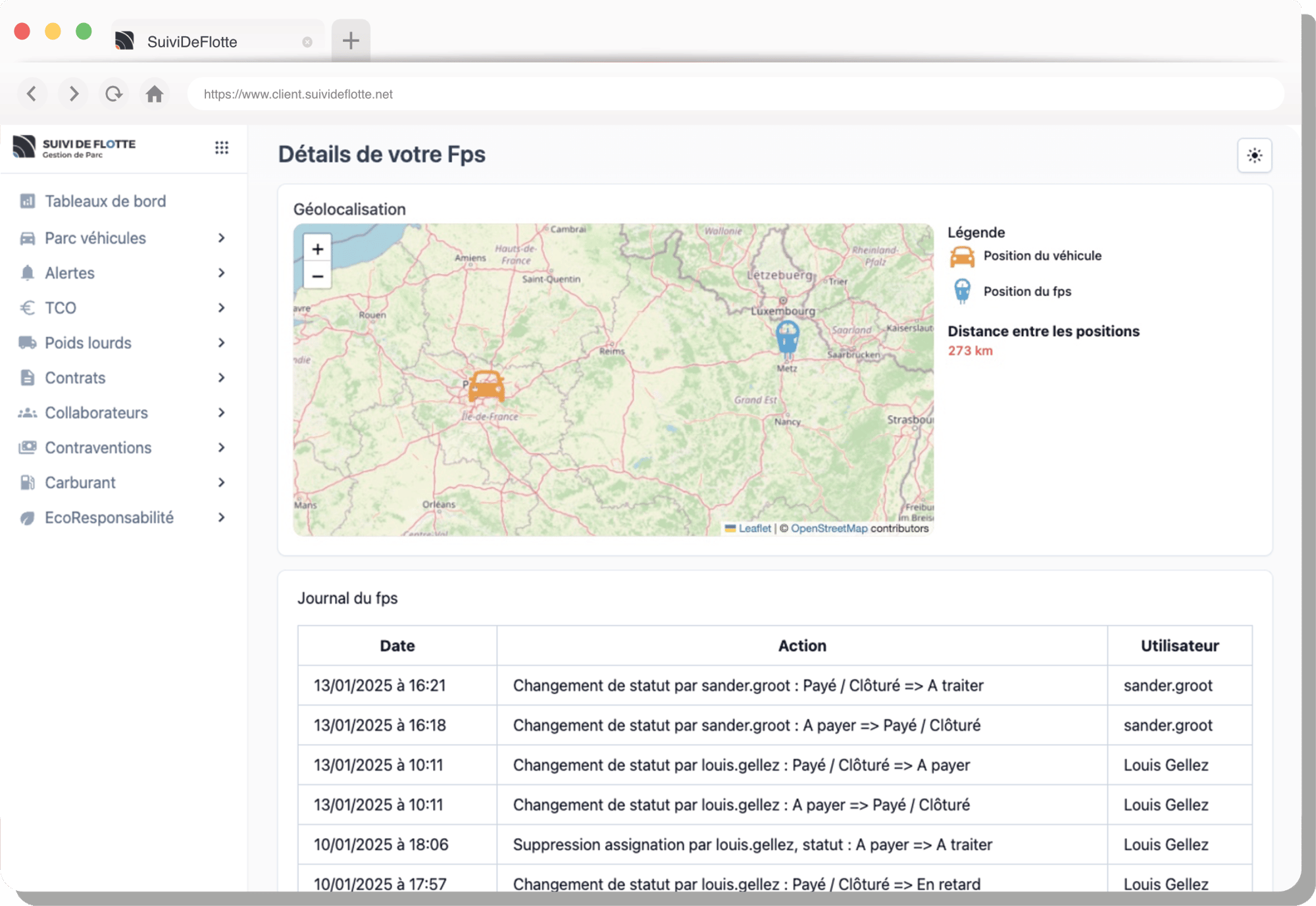Click the browser home icon
This screenshot has height=906, width=1316.
[155, 93]
